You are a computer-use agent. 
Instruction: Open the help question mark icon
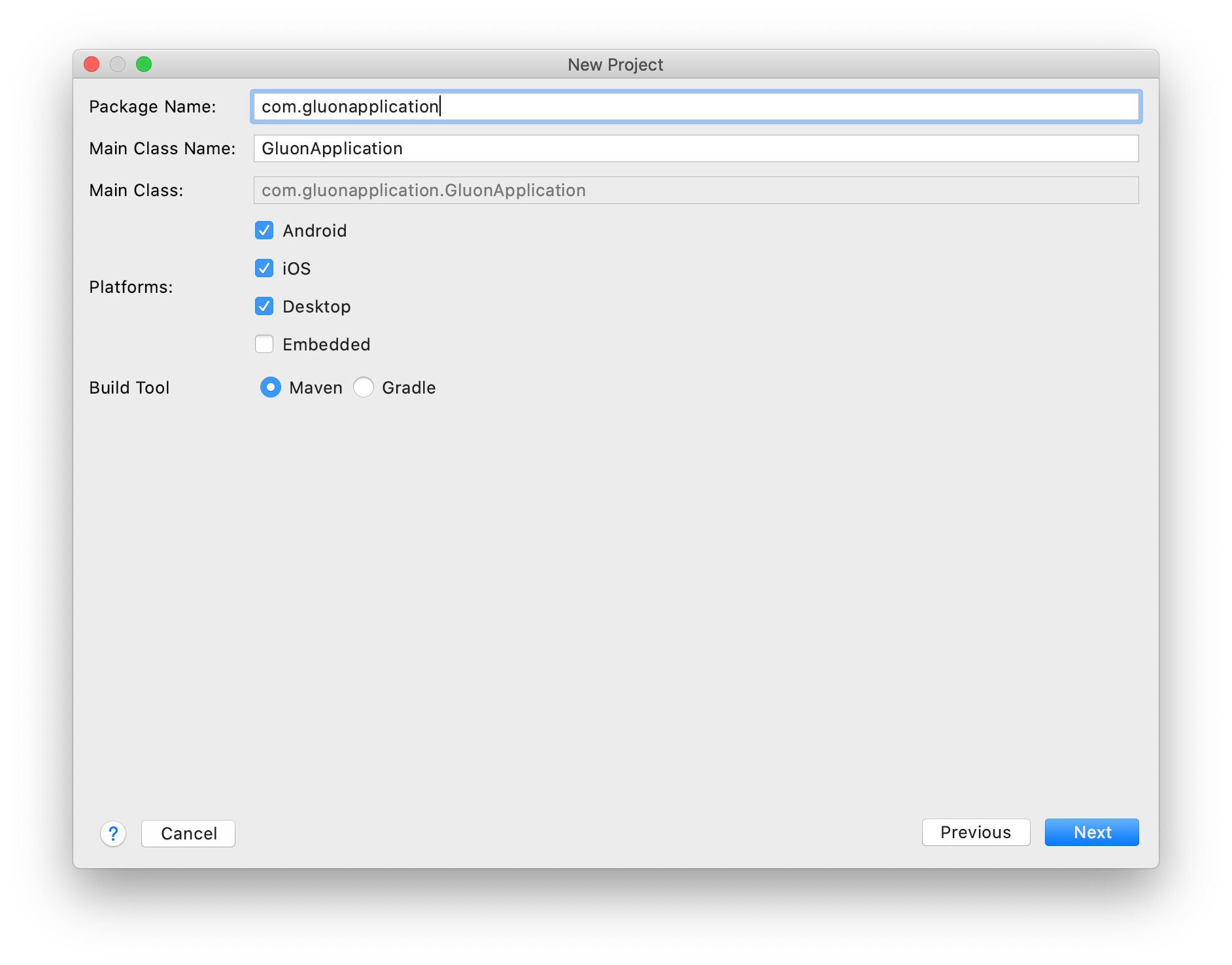pos(113,834)
